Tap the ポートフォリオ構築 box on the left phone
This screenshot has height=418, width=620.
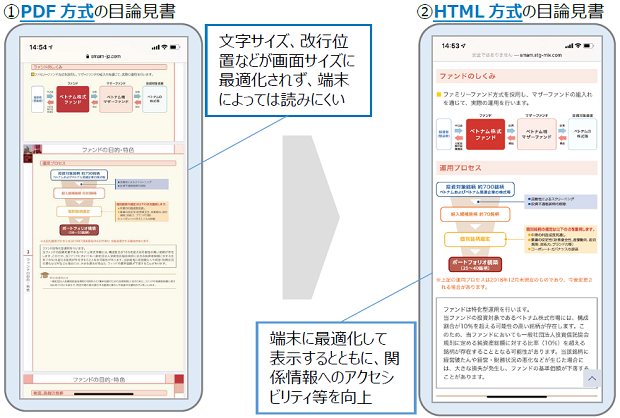click(x=85, y=229)
